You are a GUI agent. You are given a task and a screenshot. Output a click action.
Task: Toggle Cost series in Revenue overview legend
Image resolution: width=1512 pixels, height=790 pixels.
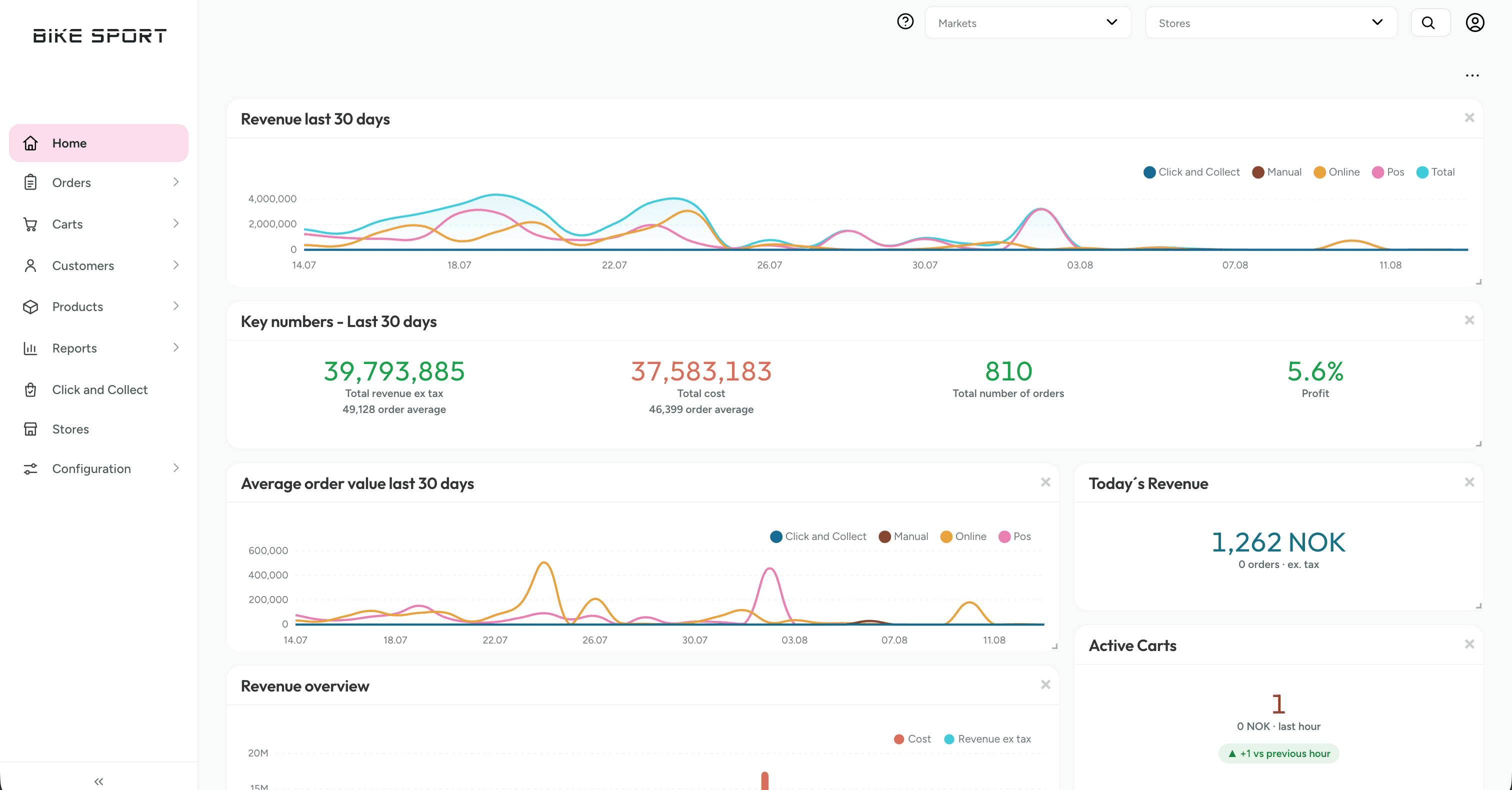(912, 739)
